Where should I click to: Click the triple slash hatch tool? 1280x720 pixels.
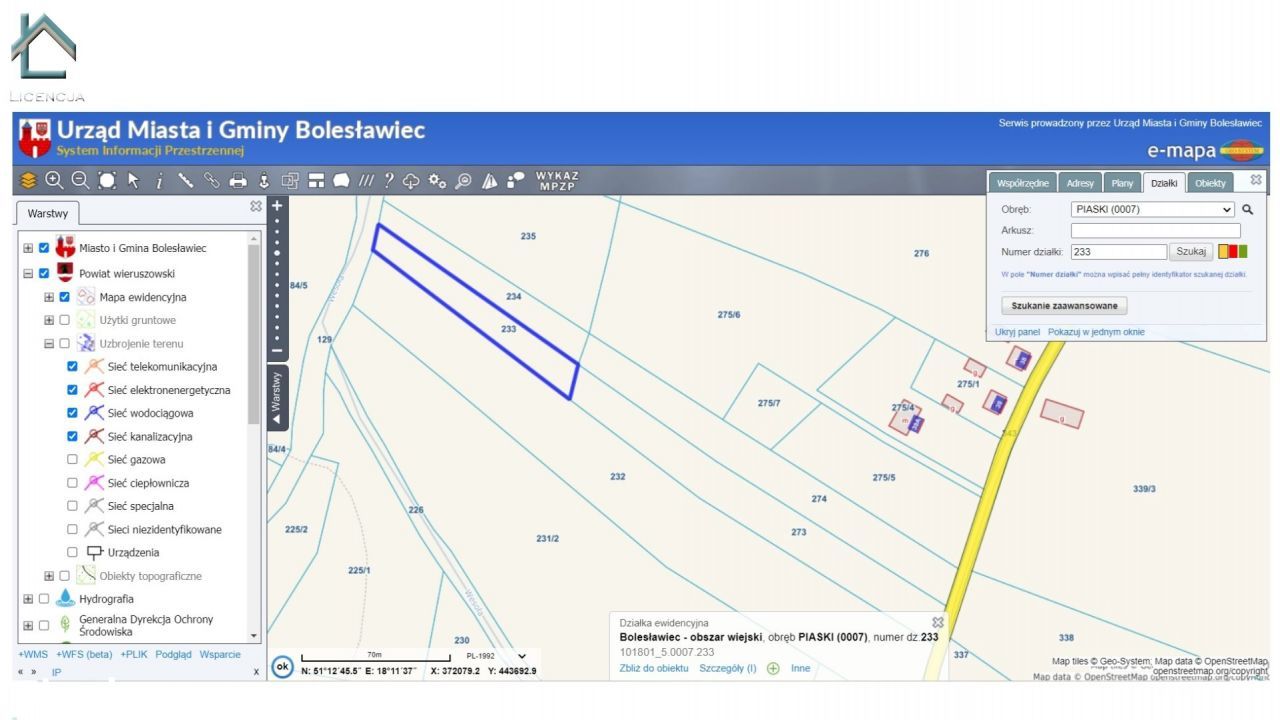366,181
